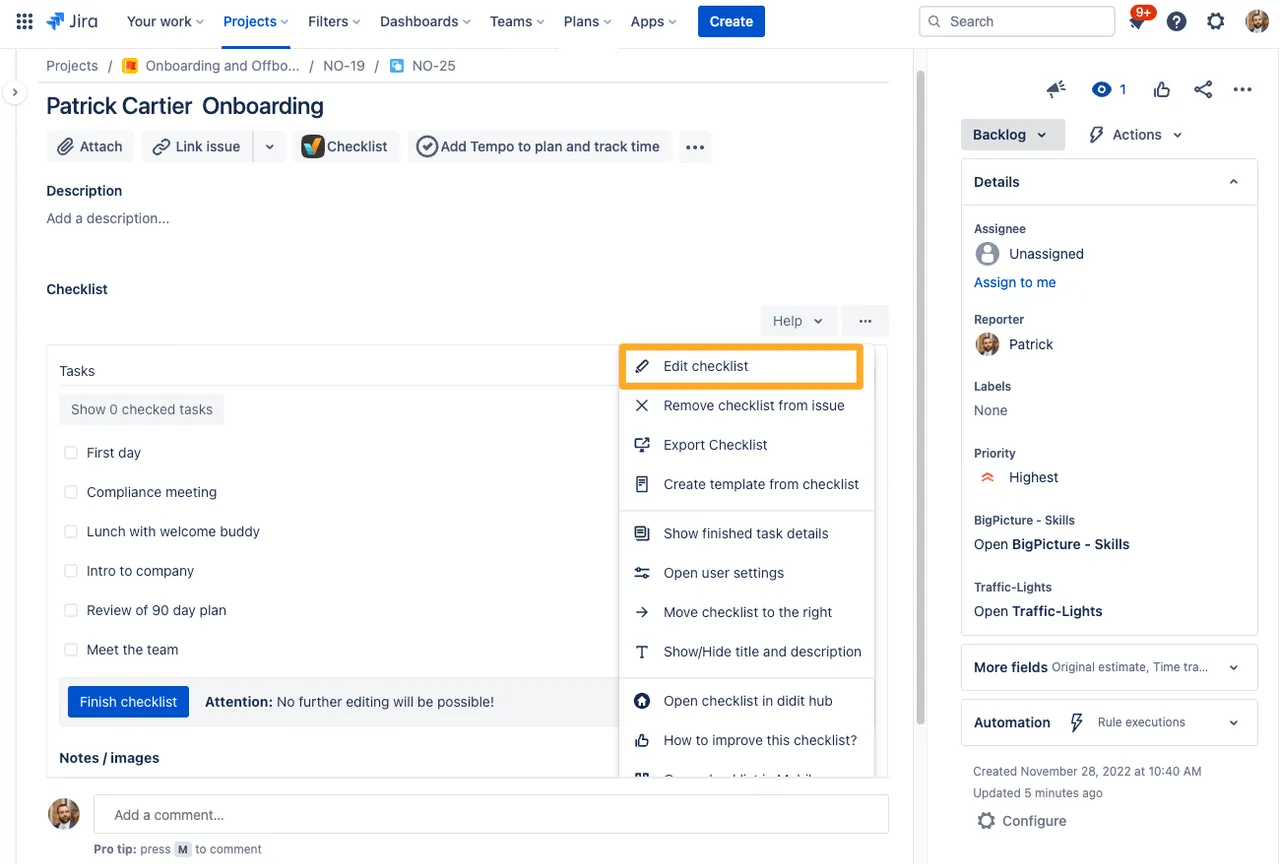Click Add Tempo to plan and track time
Screen dimensions: 1280x864
538,146
